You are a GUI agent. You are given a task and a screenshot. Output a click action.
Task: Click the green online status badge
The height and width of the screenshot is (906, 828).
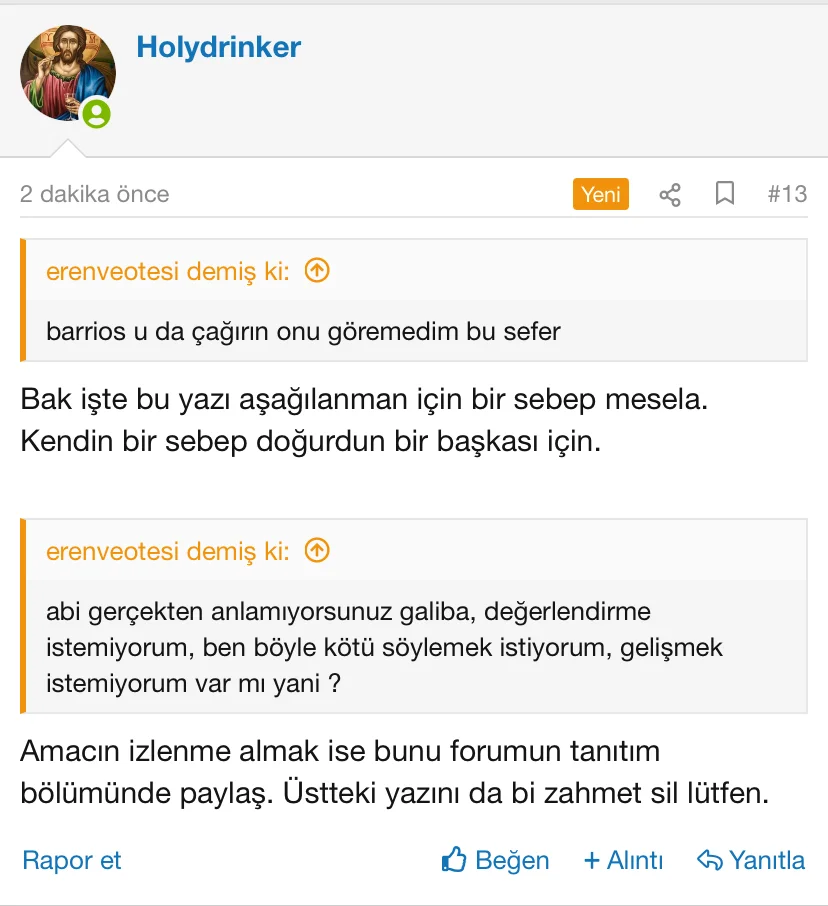(96, 114)
